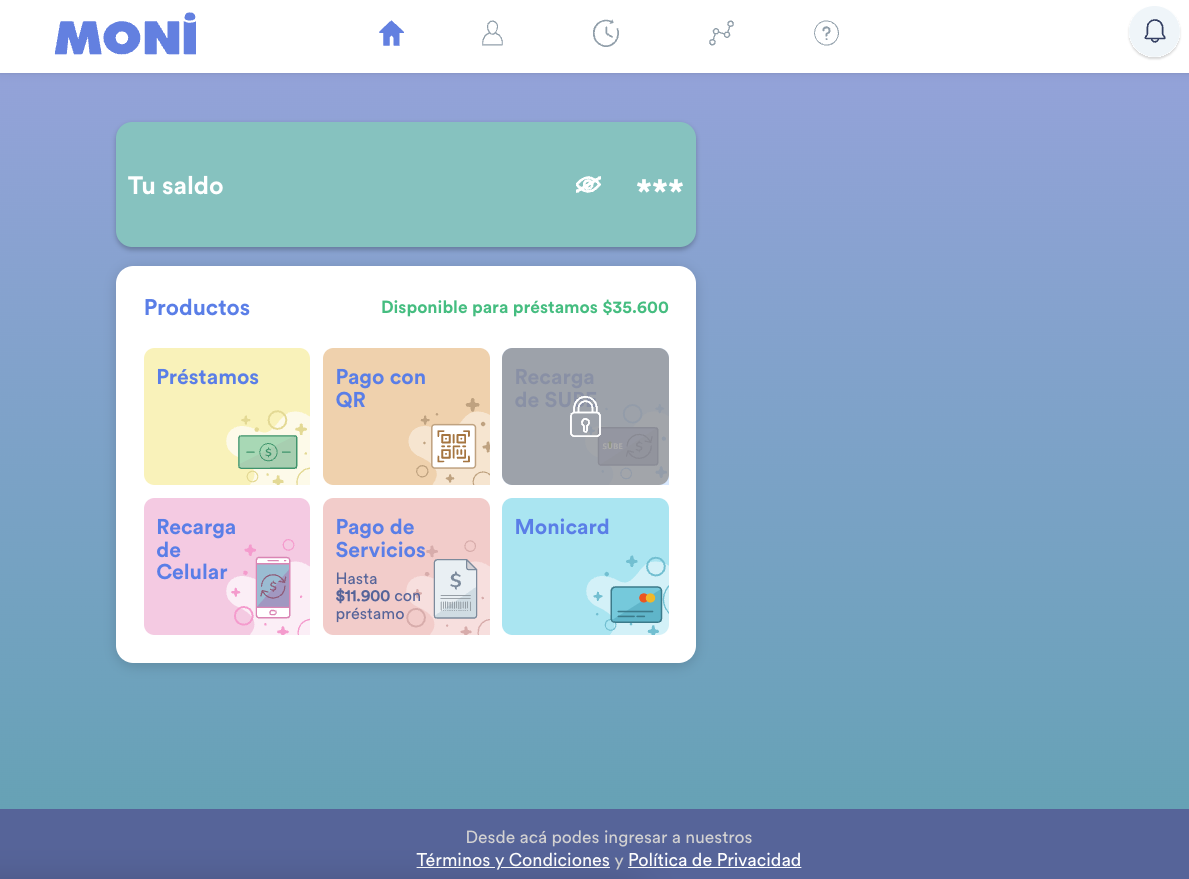
Task: Click the Productos heading
Action: 197,307
